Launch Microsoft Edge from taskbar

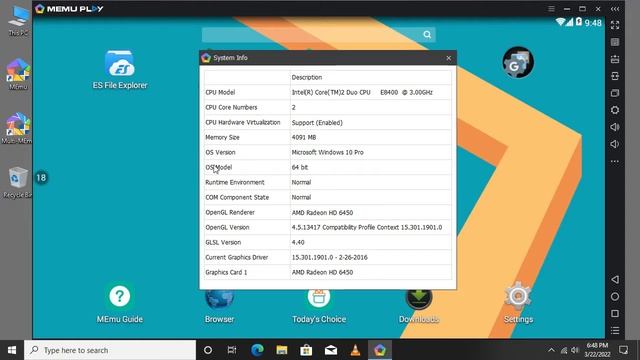[x=257, y=350]
